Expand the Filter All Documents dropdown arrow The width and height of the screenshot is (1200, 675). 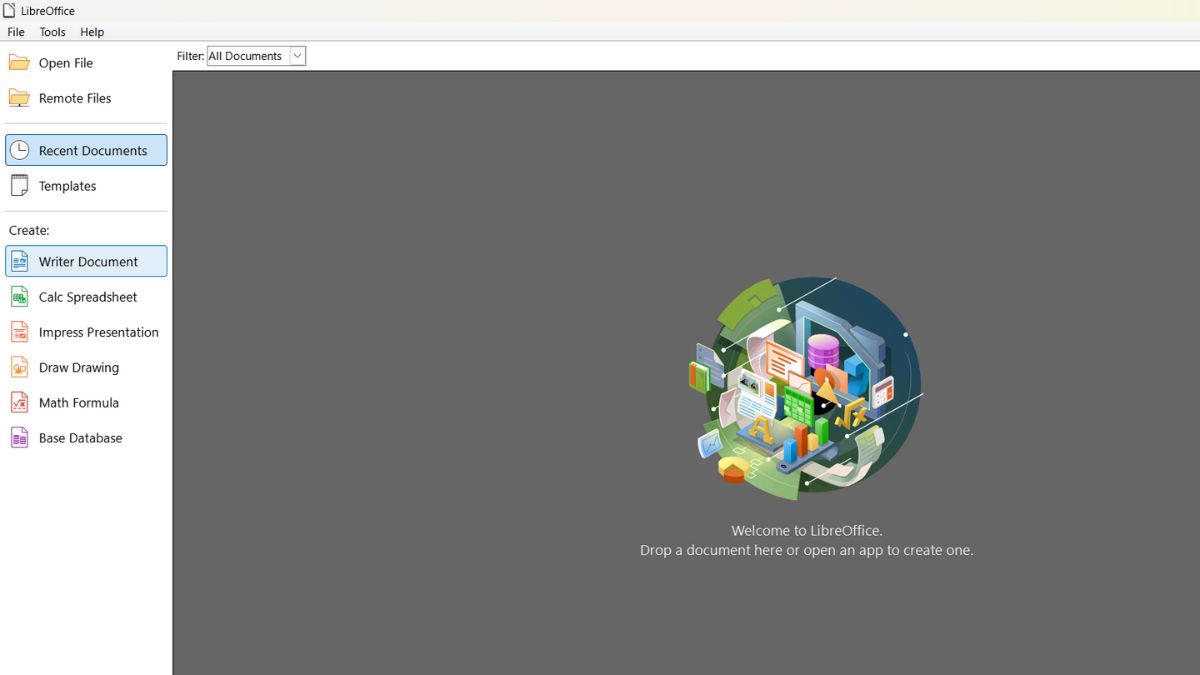[297, 56]
